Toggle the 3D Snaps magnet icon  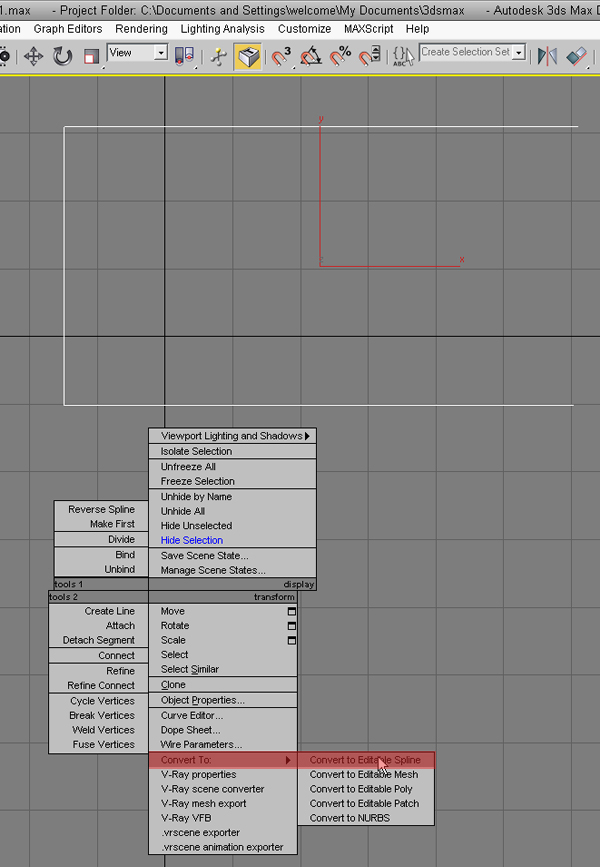pyautogui.click(x=281, y=56)
